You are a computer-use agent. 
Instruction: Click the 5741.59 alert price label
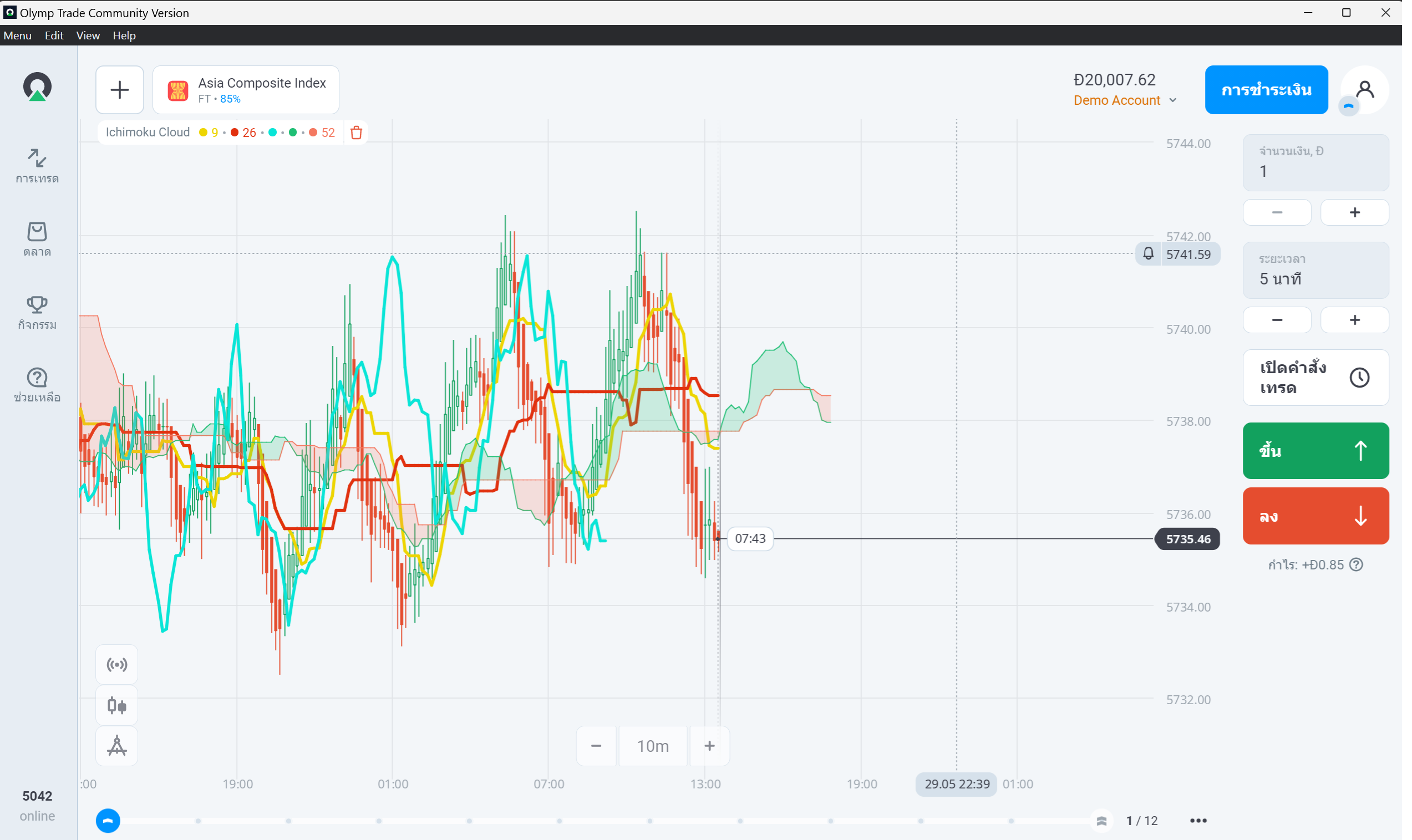point(1188,254)
